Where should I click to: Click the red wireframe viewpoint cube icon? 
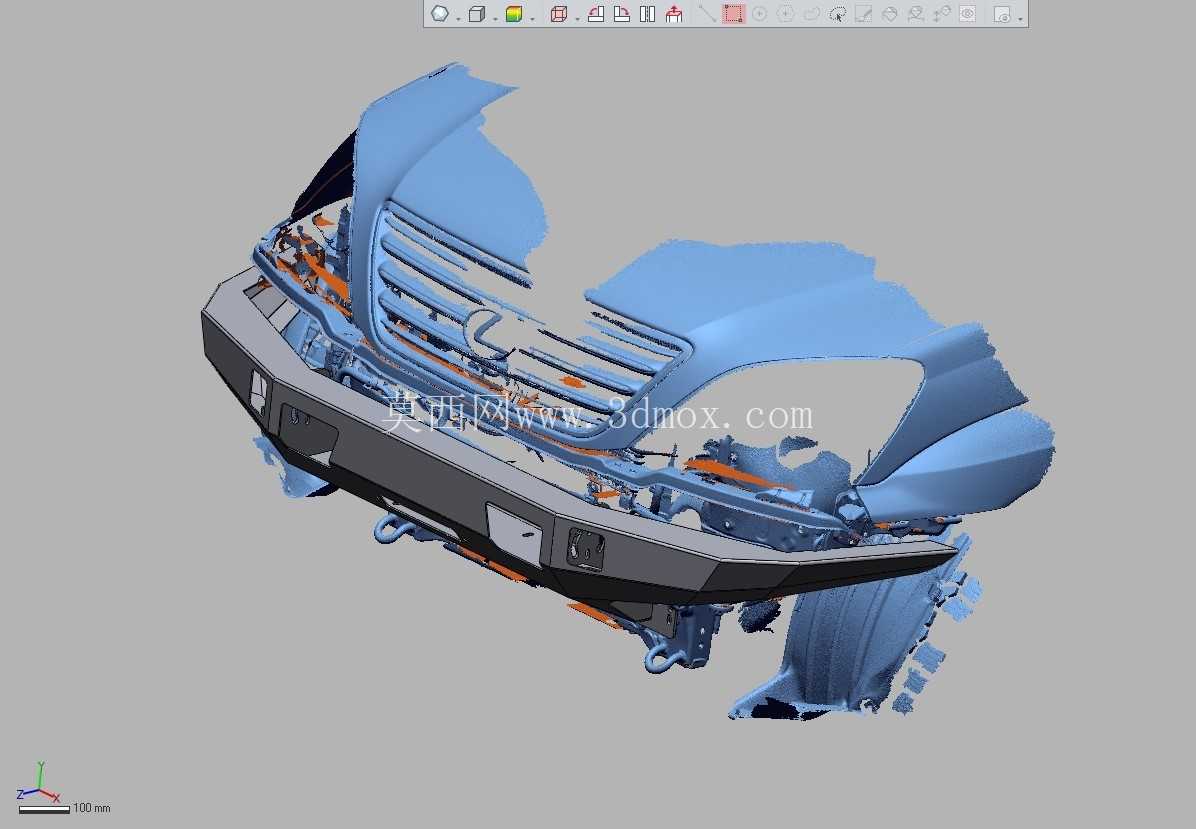pyautogui.click(x=559, y=14)
